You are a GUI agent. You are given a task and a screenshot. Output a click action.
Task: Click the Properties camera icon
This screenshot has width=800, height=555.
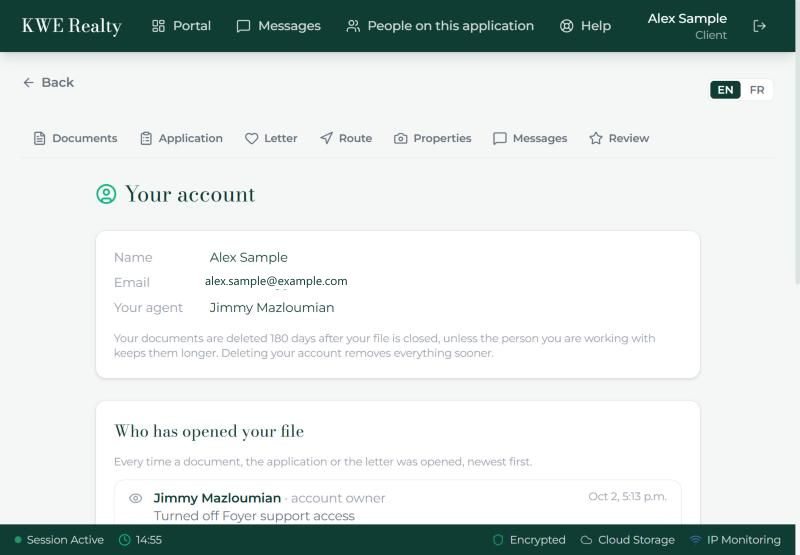(x=401, y=138)
